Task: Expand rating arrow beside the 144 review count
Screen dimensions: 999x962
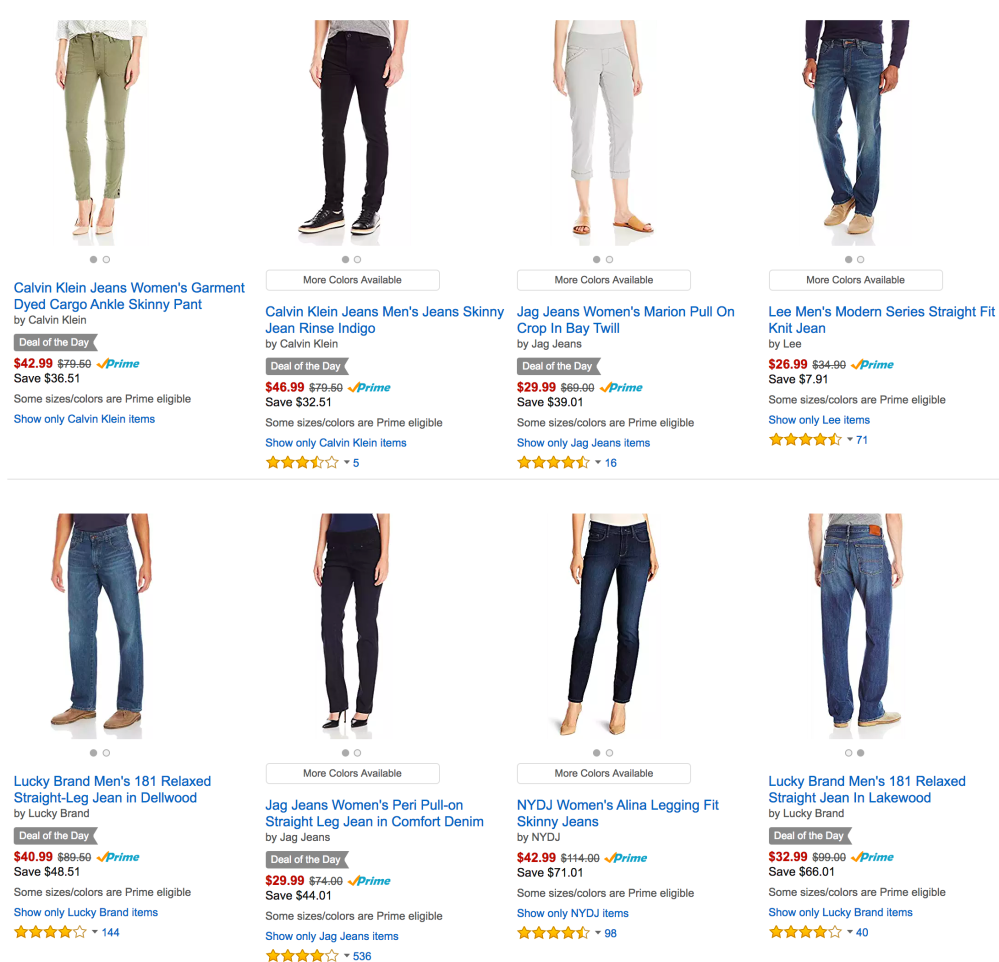Action: tap(95, 933)
